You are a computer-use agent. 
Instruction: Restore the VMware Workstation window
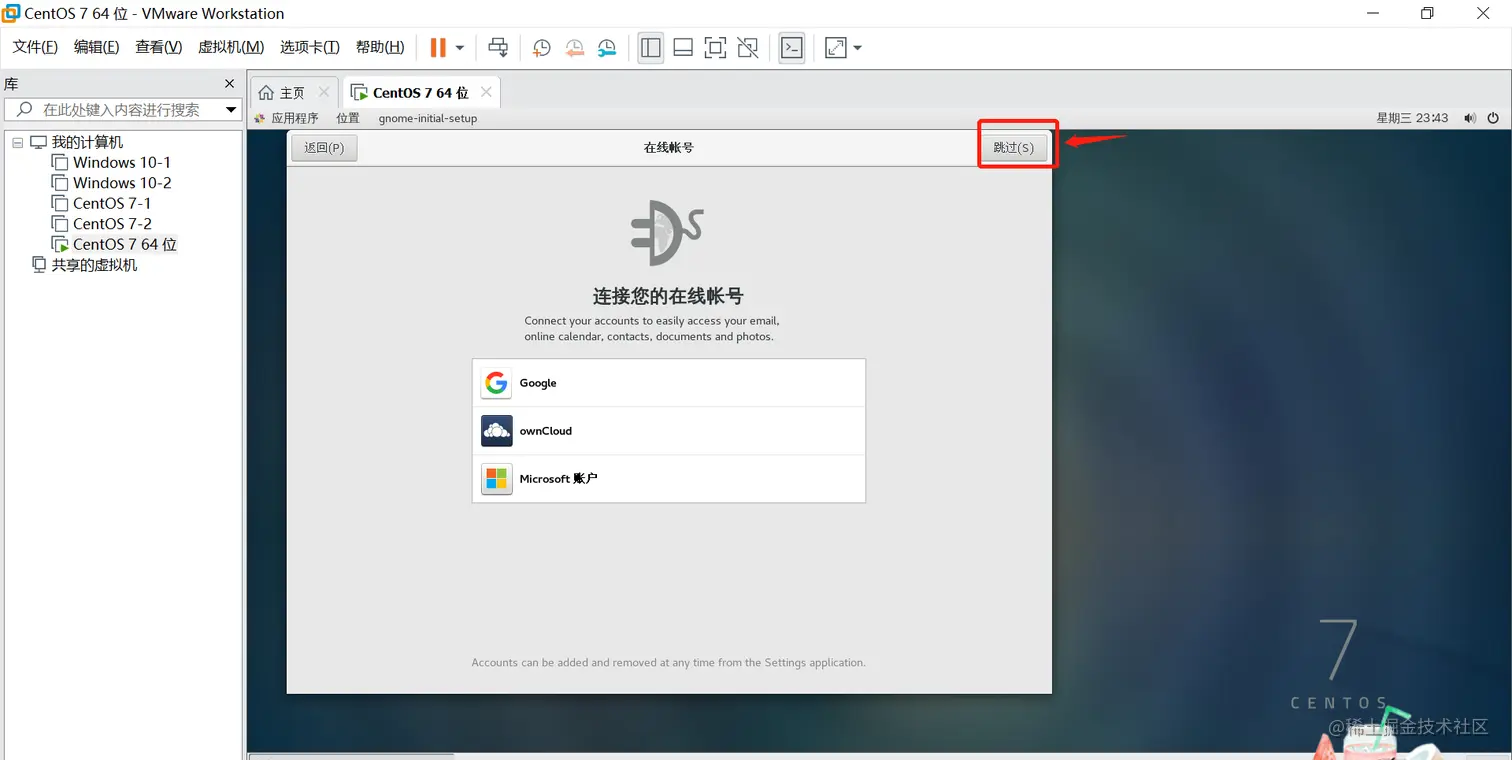tap(1427, 13)
